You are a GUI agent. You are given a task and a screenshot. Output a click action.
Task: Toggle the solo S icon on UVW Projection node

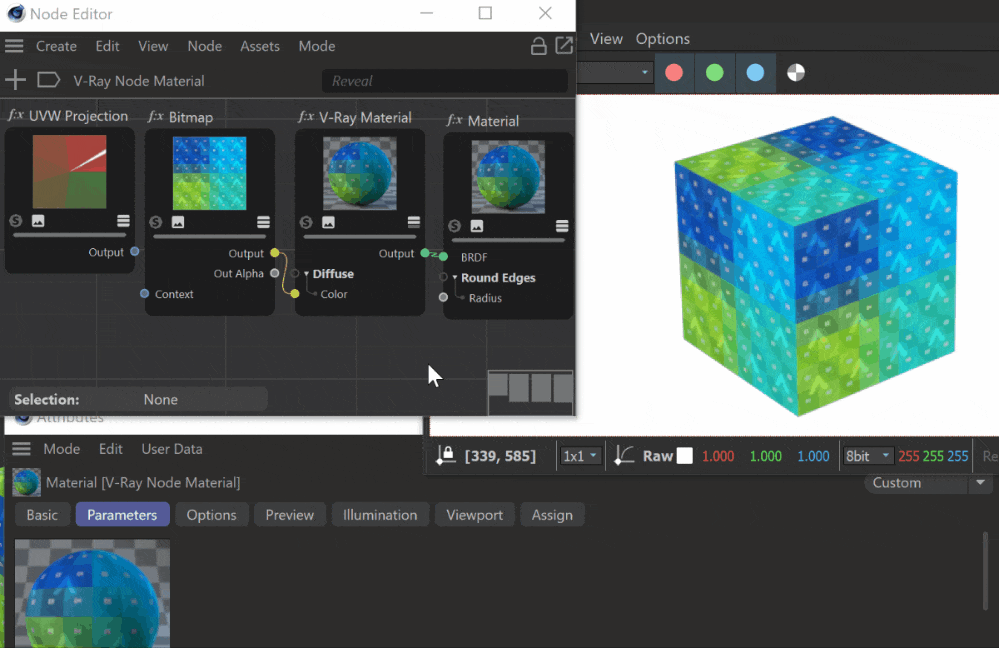(16, 220)
